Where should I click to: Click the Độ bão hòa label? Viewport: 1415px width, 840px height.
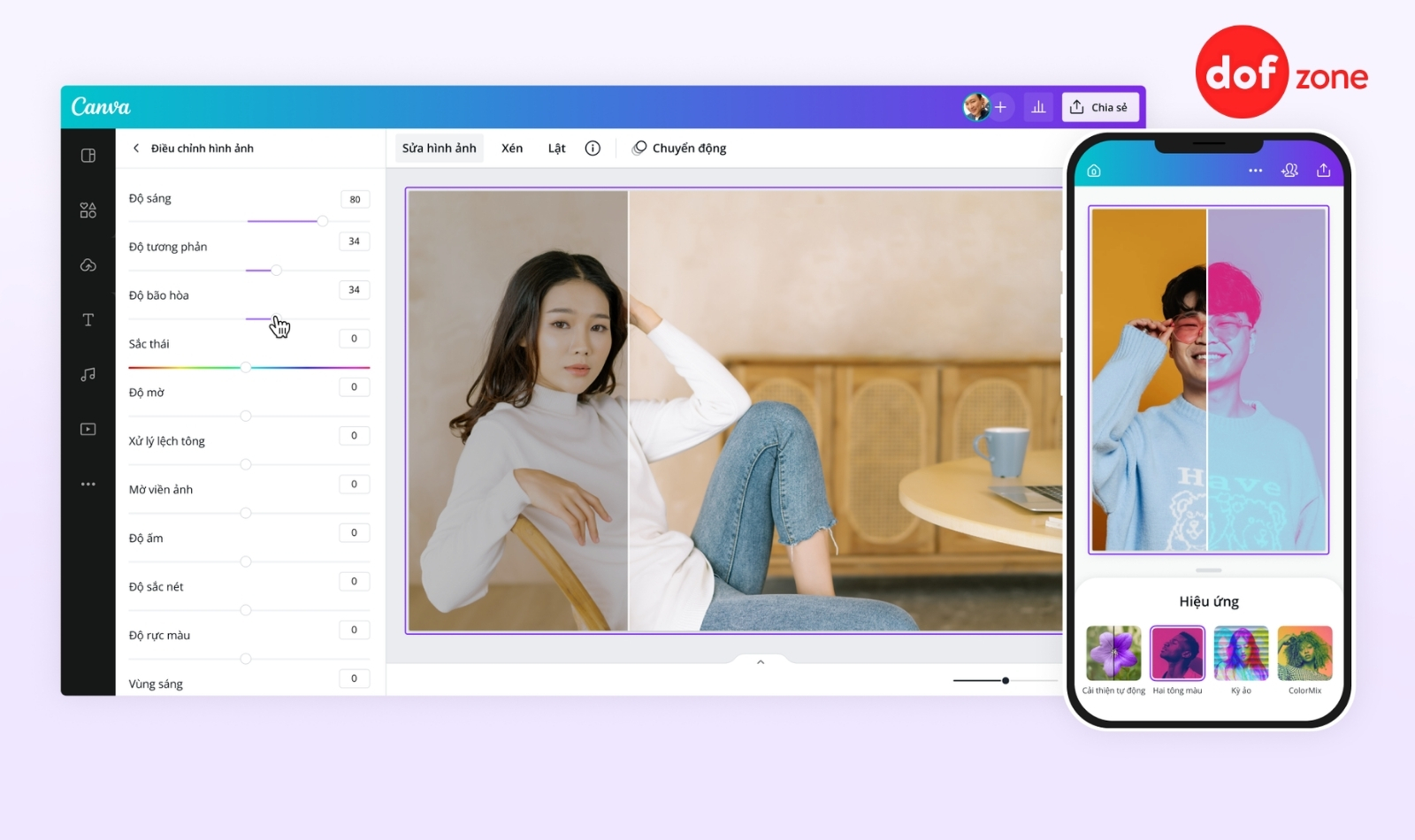pyautogui.click(x=159, y=295)
